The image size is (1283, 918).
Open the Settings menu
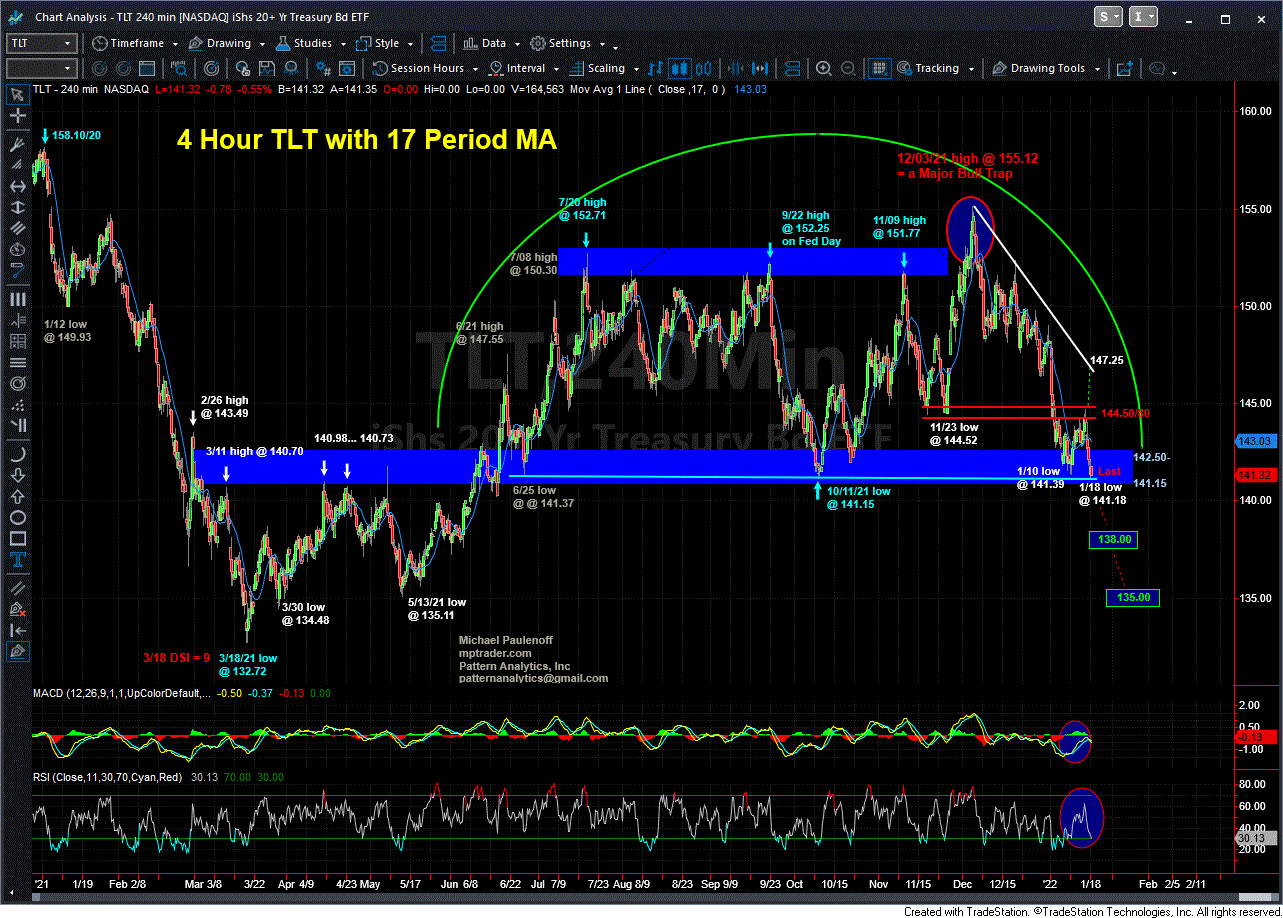click(x=567, y=43)
